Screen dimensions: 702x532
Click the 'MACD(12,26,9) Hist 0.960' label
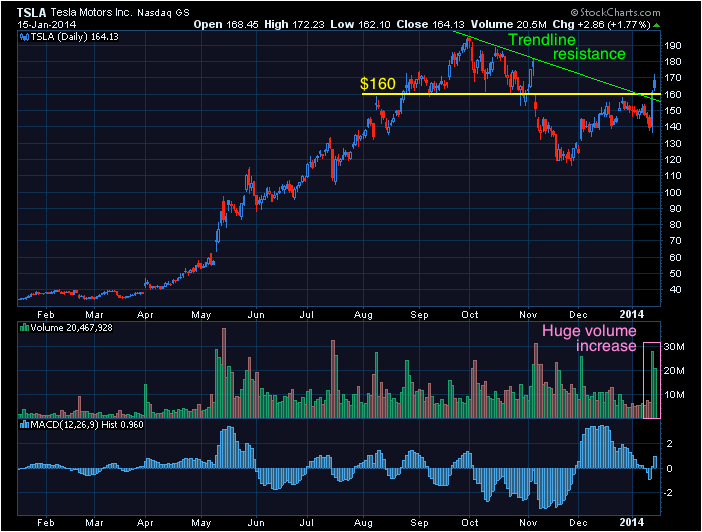(x=87, y=425)
